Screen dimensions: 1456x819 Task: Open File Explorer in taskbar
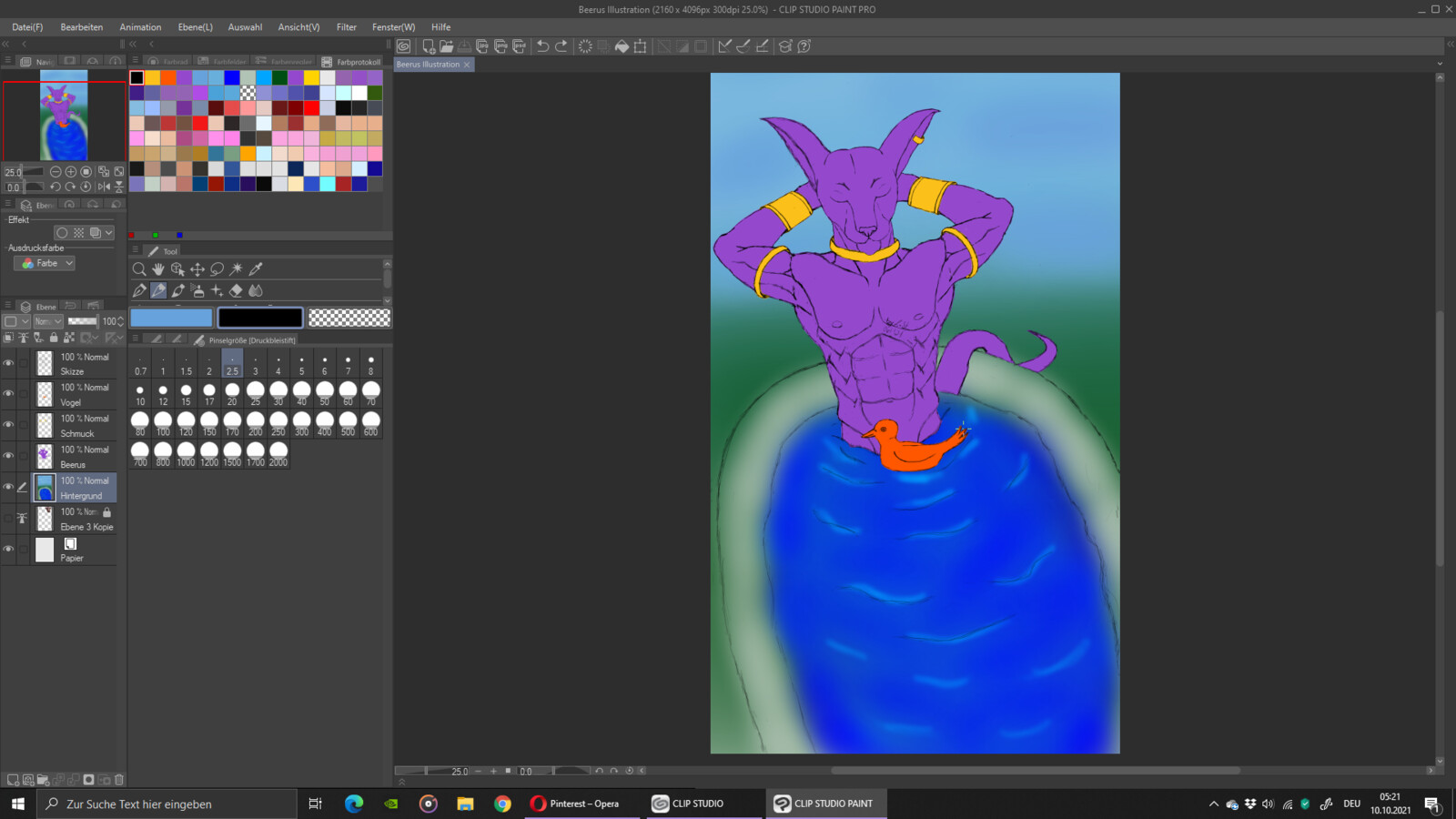pyautogui.click(x=465, y=804)
